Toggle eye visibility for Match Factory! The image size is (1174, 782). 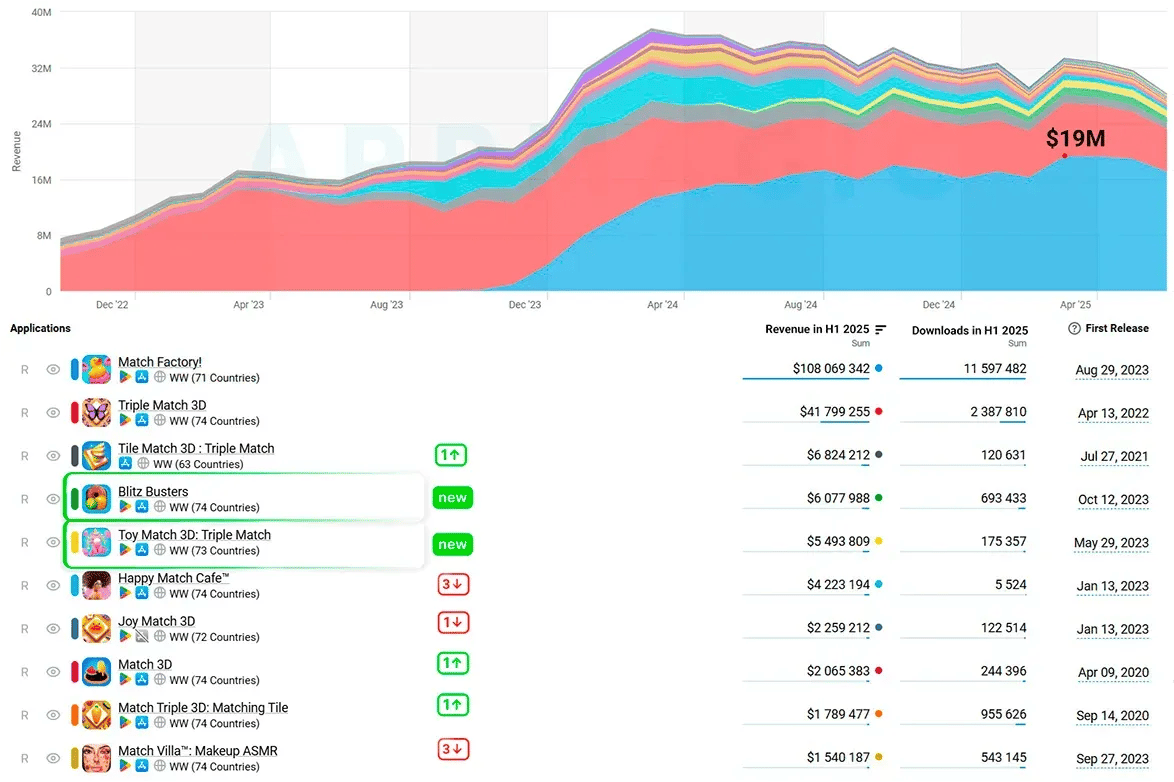coord(52,369)
